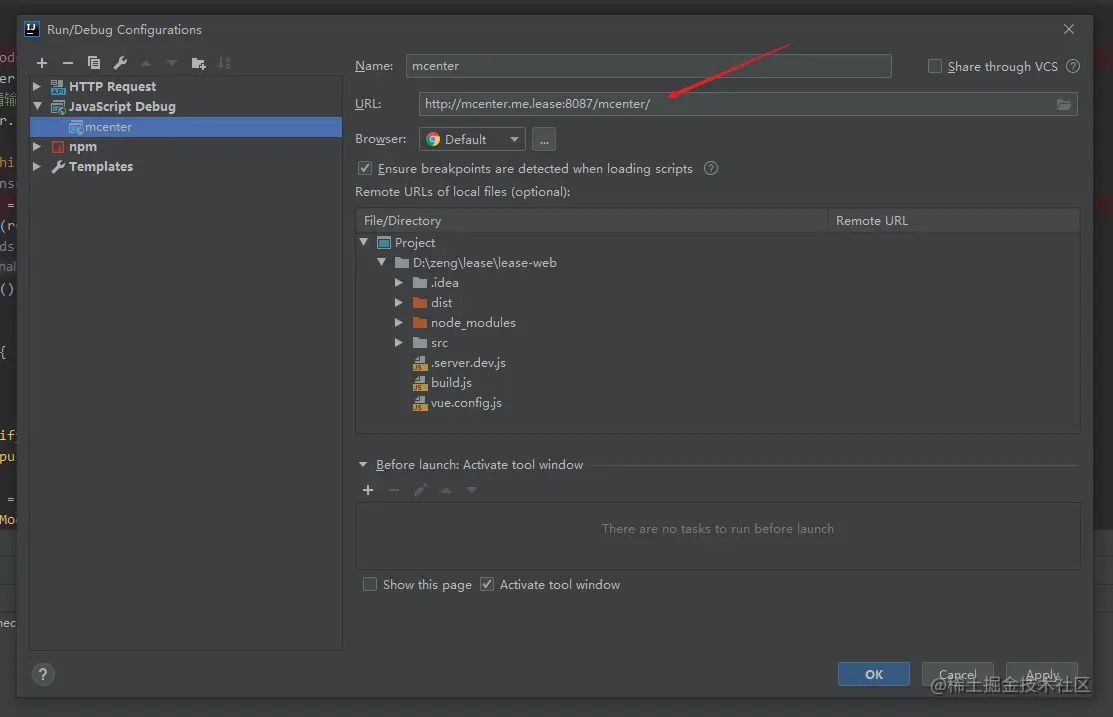Click the help icon beside Share through VCS

click(x=1073, y=67)
